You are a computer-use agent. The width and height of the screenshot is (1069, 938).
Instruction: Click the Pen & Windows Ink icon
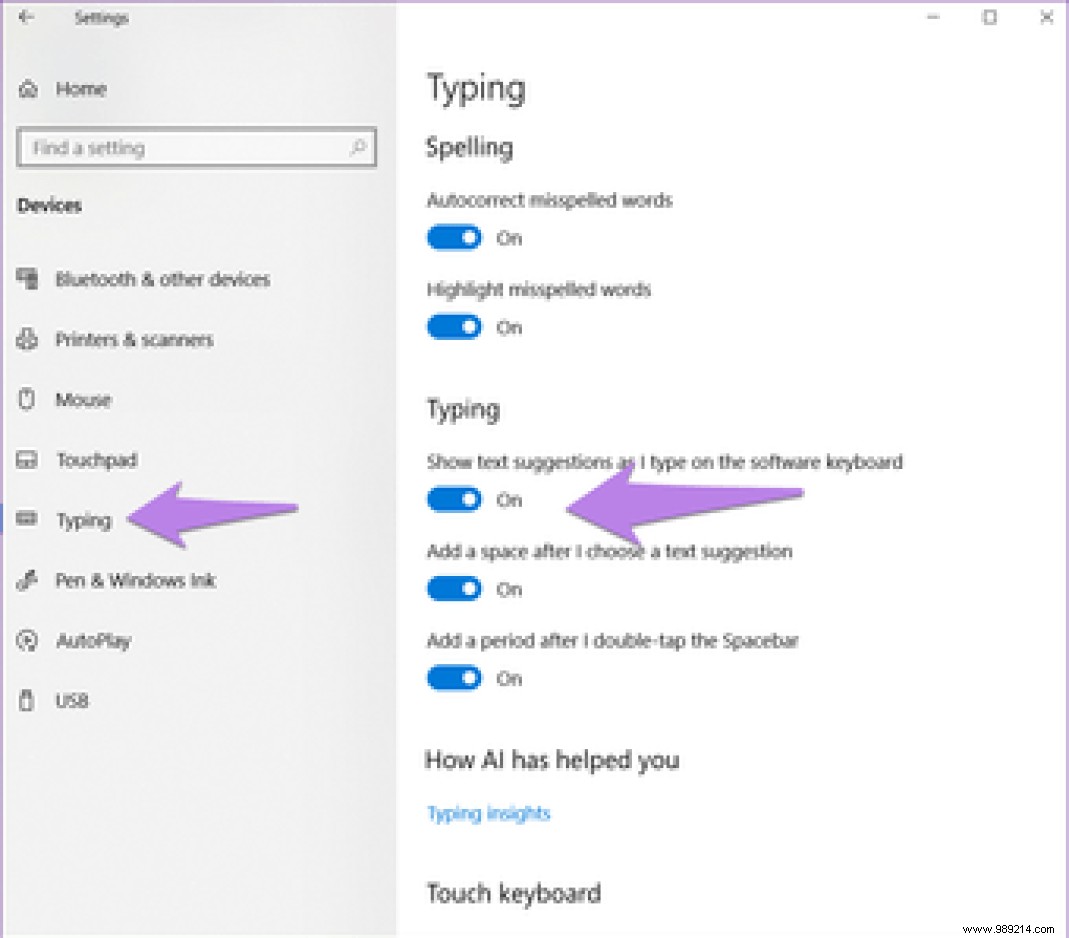26,580
